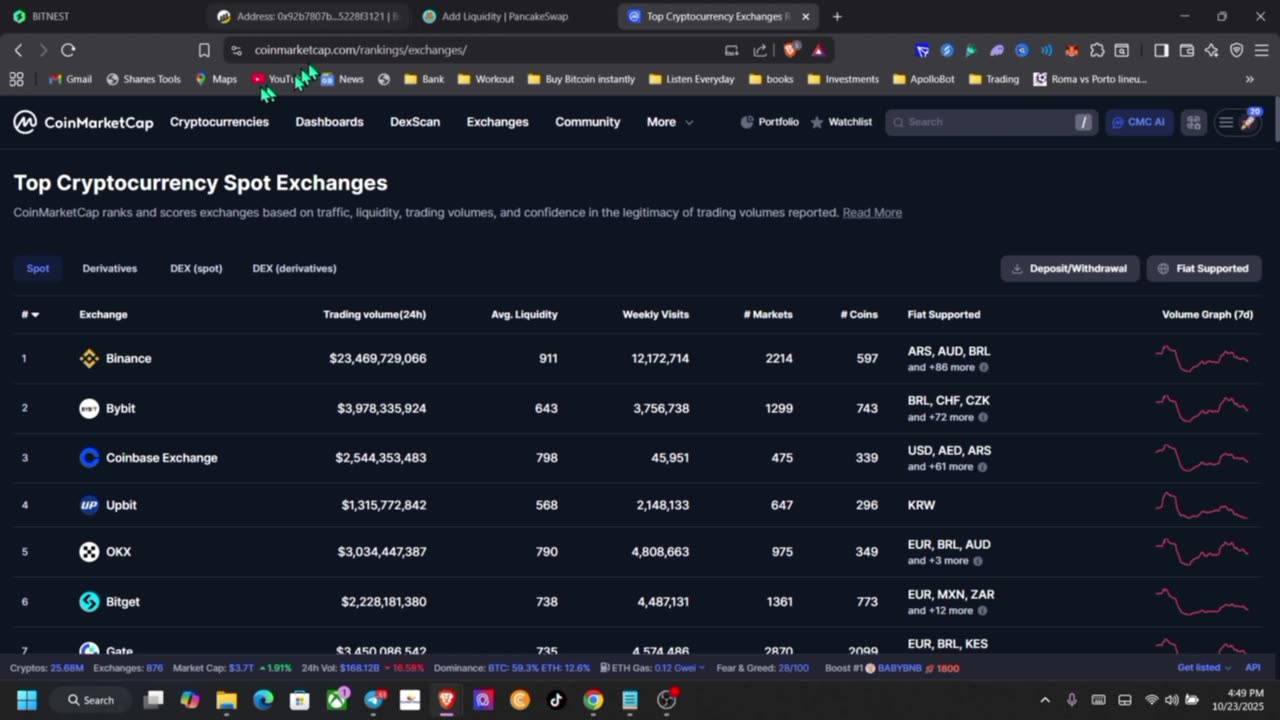
Task: Bookmark this page via the address bar bookmark icon
Action: tap(204, 50)
